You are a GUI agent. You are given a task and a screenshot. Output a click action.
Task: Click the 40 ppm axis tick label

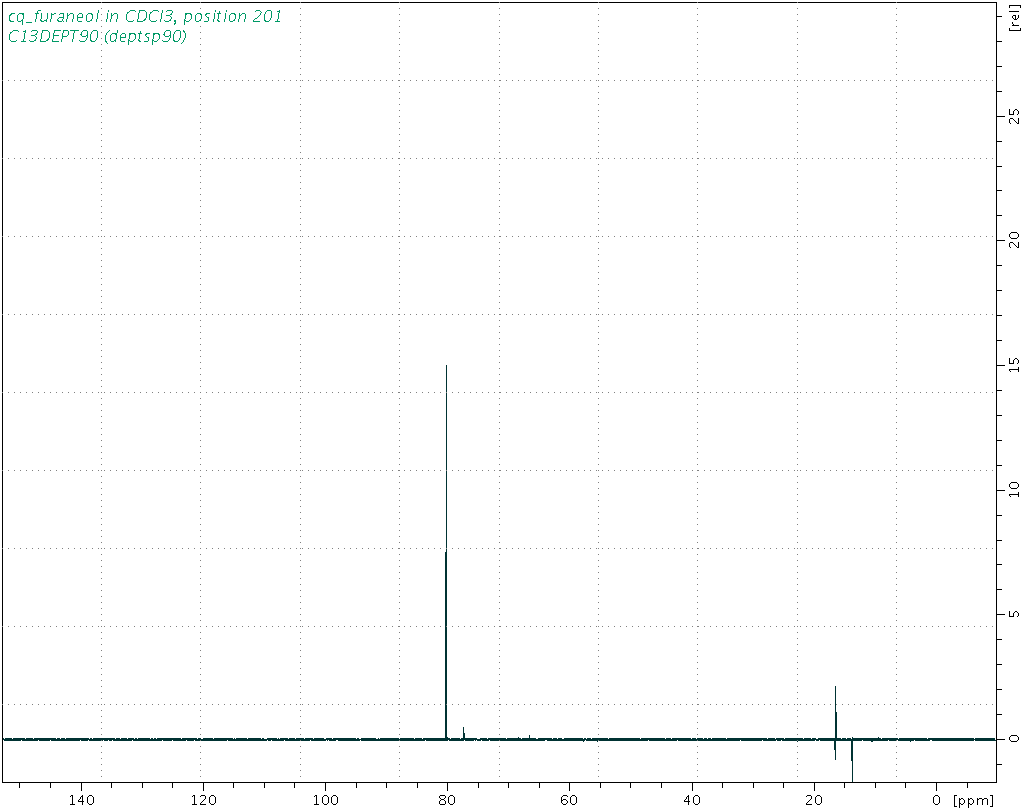coord(692,800)
